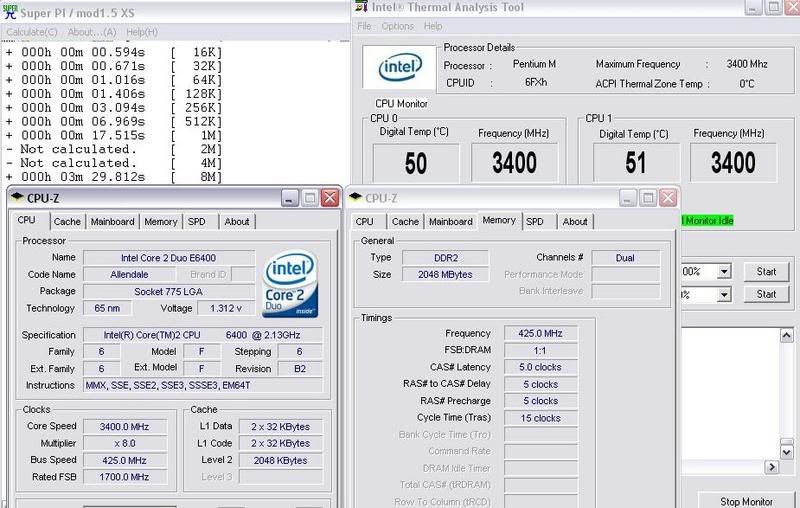The width and height of the screenshot is (800, 508).
Task: Click the FSB:DRAM value 1:1
Action: click(x=540, y=350)
